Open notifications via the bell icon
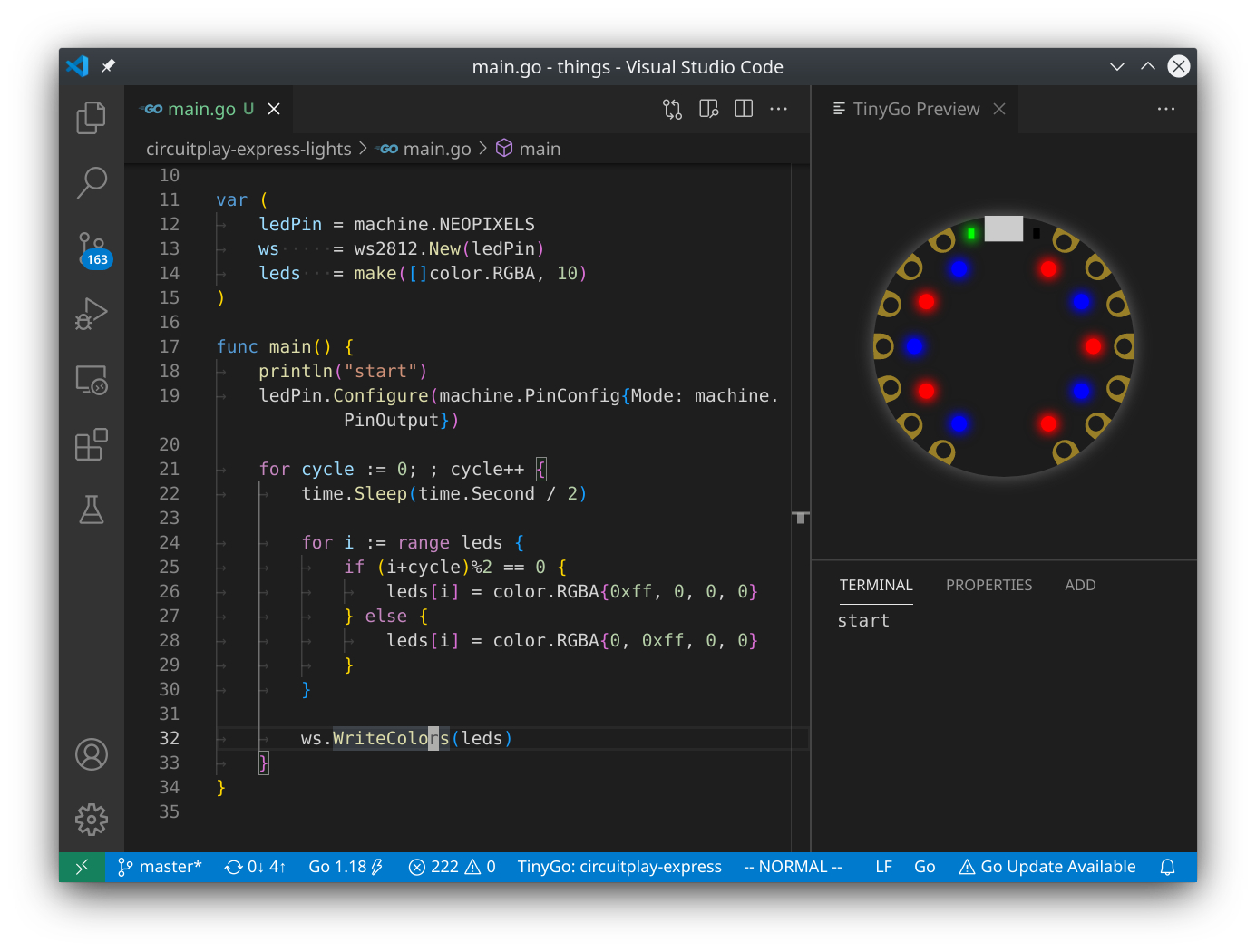Viewport: 1256px width, 952px height. coord(1168,866)
